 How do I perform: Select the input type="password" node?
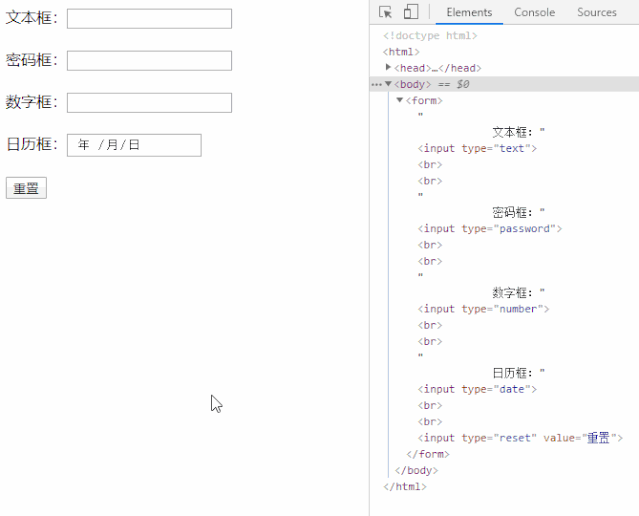coord(489,229)
